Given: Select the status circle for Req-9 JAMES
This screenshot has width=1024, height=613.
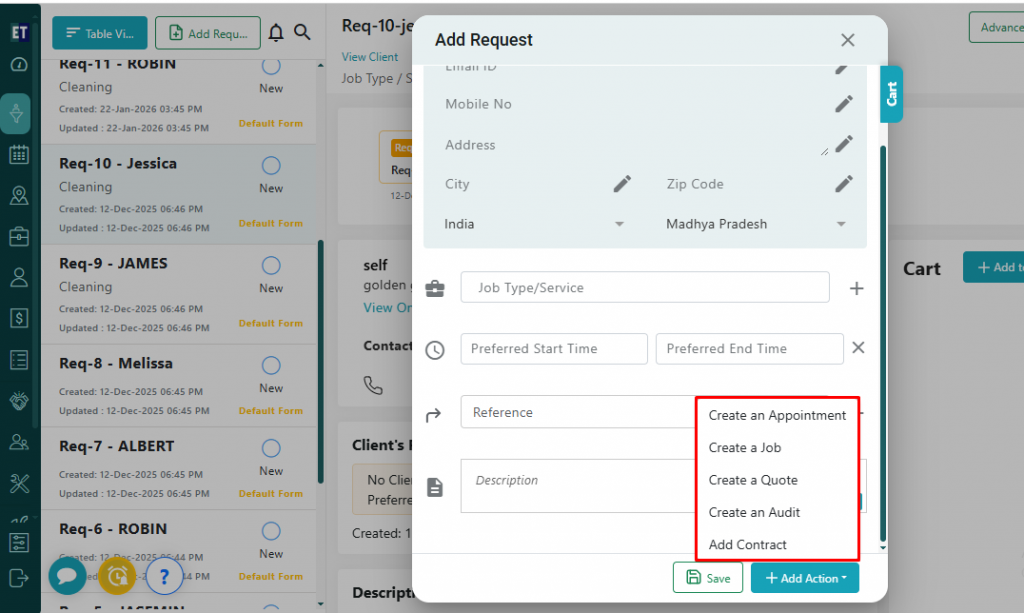Looking at the screenshot, I should click(x=271, y=265).
